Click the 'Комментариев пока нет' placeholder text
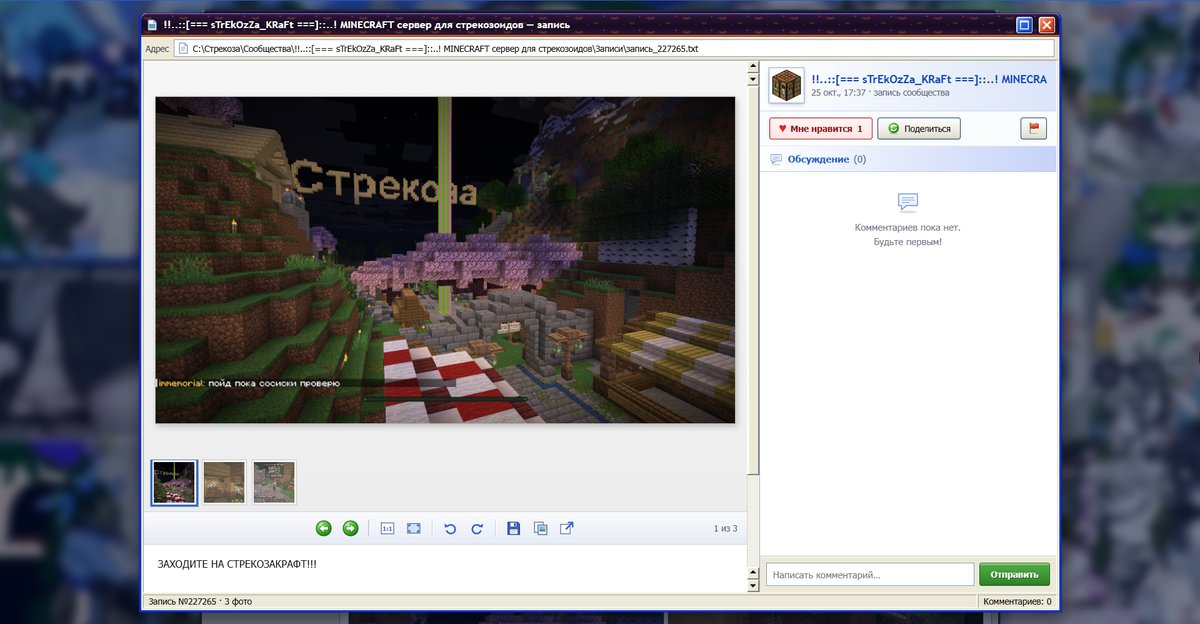The height and width of the screenshot is (624, 1200). pos(908,228)
